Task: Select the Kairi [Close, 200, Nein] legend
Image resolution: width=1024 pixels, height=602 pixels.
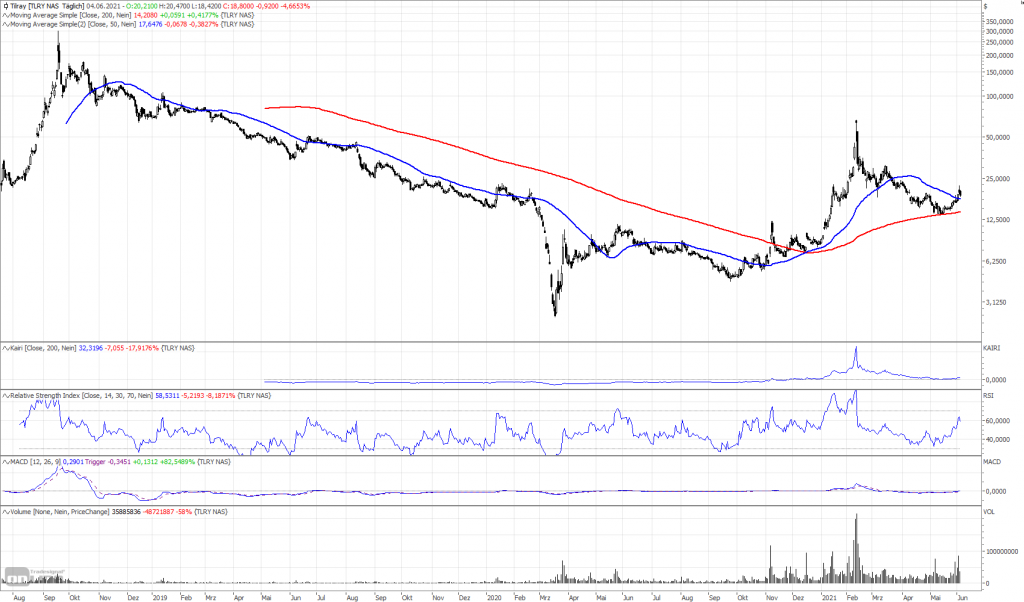Action: pos(43,348)
